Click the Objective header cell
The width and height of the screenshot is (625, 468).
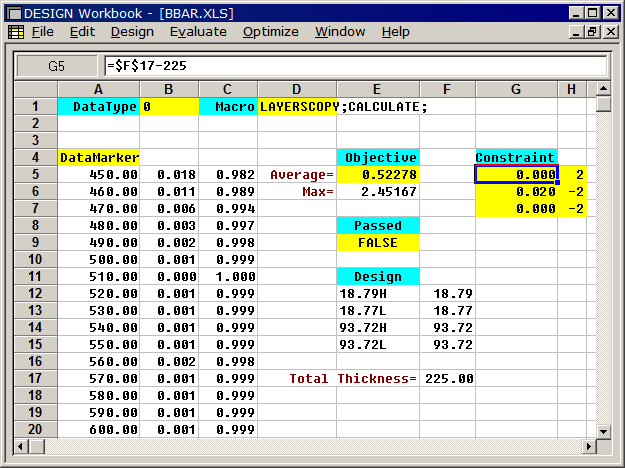378,157
